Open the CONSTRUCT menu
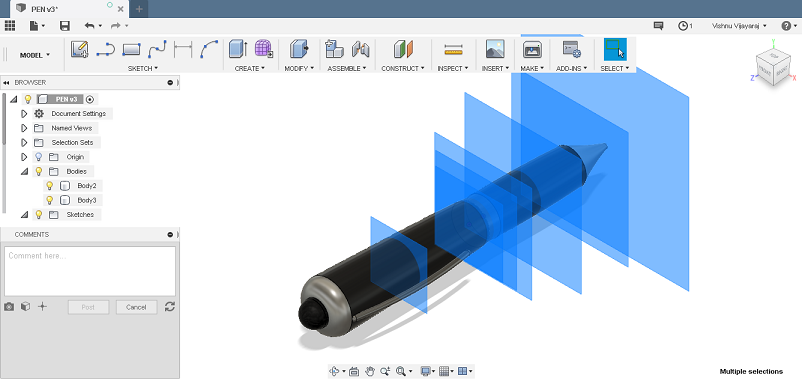This screenshot has width=802, height=381. pyautogui.click(x=403, y=68)
